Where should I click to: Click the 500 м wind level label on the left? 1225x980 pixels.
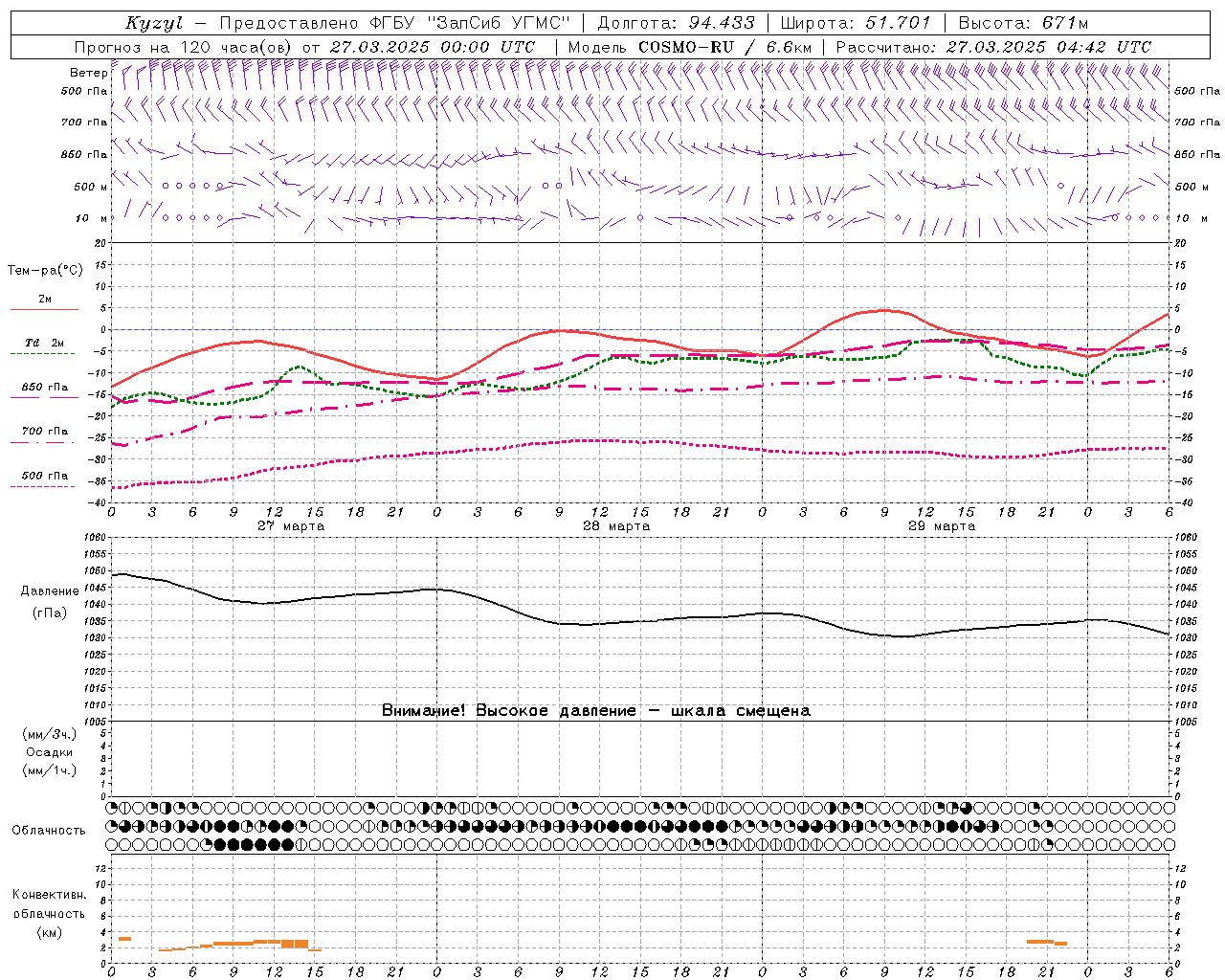[x=91, y=187]
